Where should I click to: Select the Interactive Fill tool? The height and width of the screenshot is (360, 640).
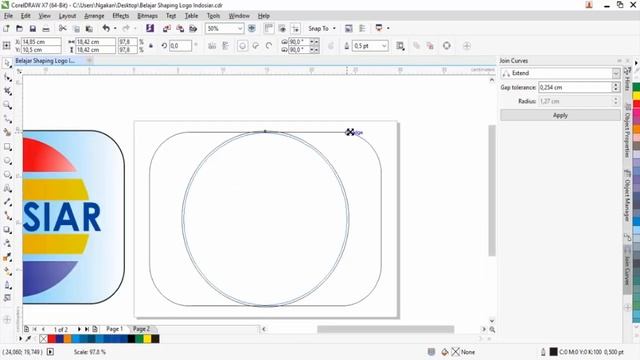7,271
